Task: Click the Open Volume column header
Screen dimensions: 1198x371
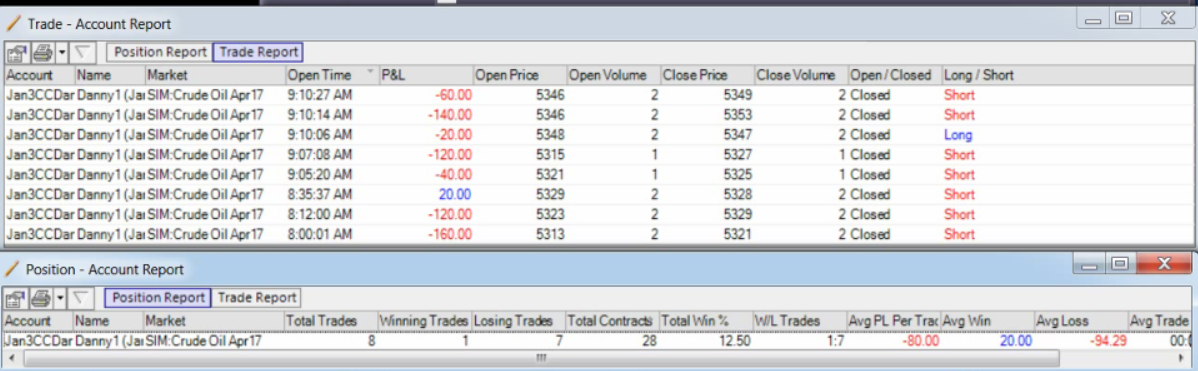Action: (614, 75)
